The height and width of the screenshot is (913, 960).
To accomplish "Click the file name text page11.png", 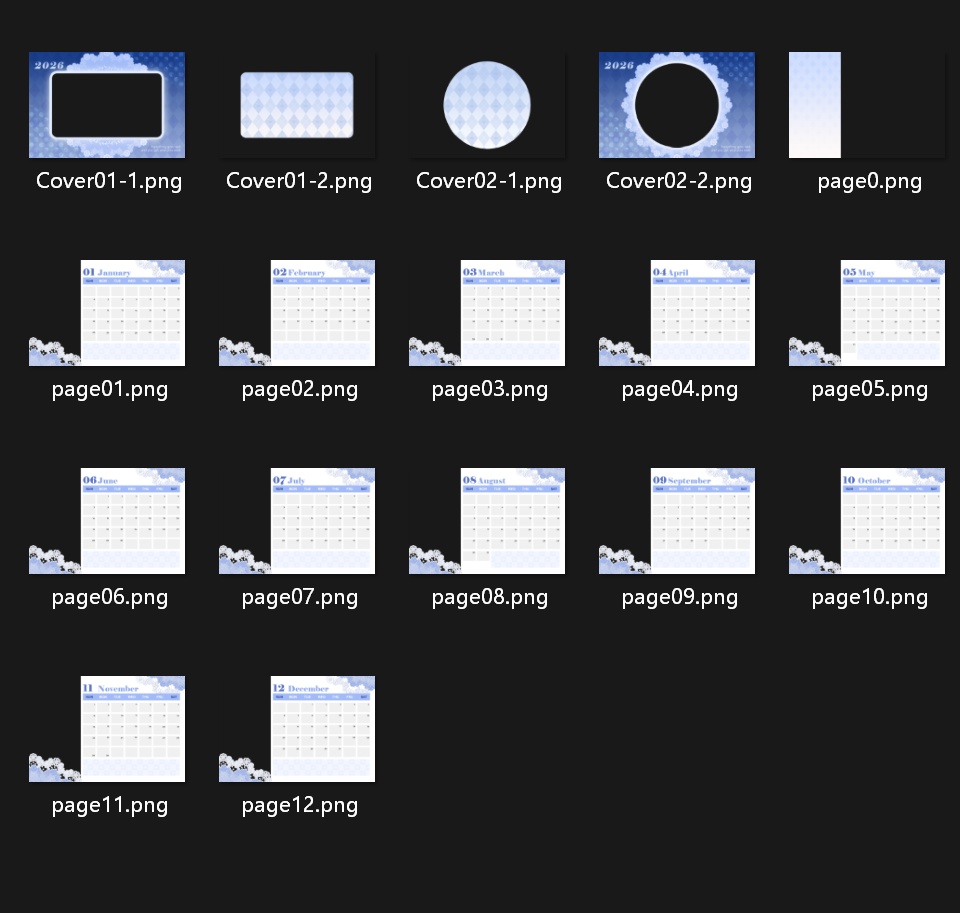I will (x=110, y=806).
